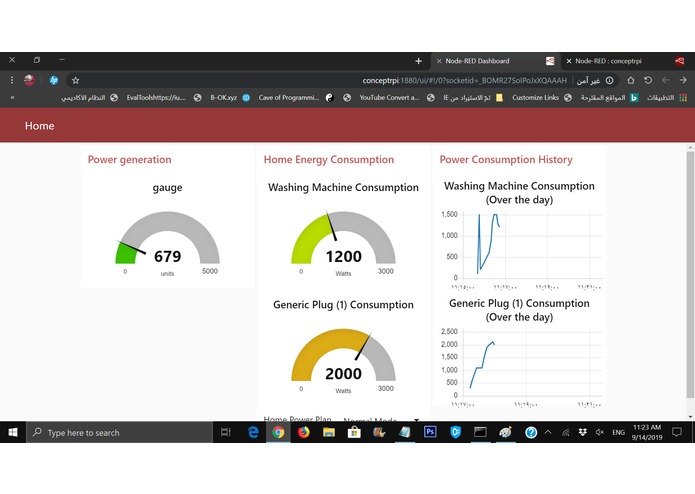This screenshot has height=494, width=695.
Task: Open the Customize Links bookmark
Action: point(542,97)
